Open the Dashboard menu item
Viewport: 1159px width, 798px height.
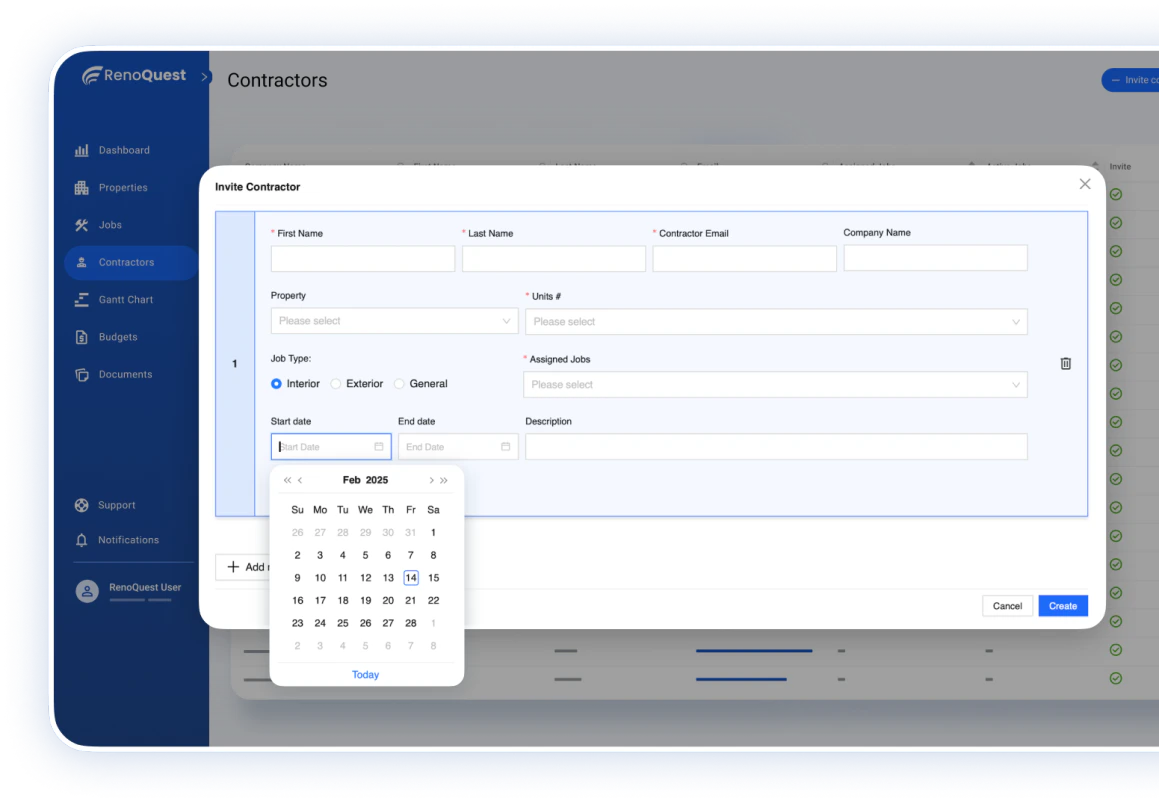tap(124, 150)
